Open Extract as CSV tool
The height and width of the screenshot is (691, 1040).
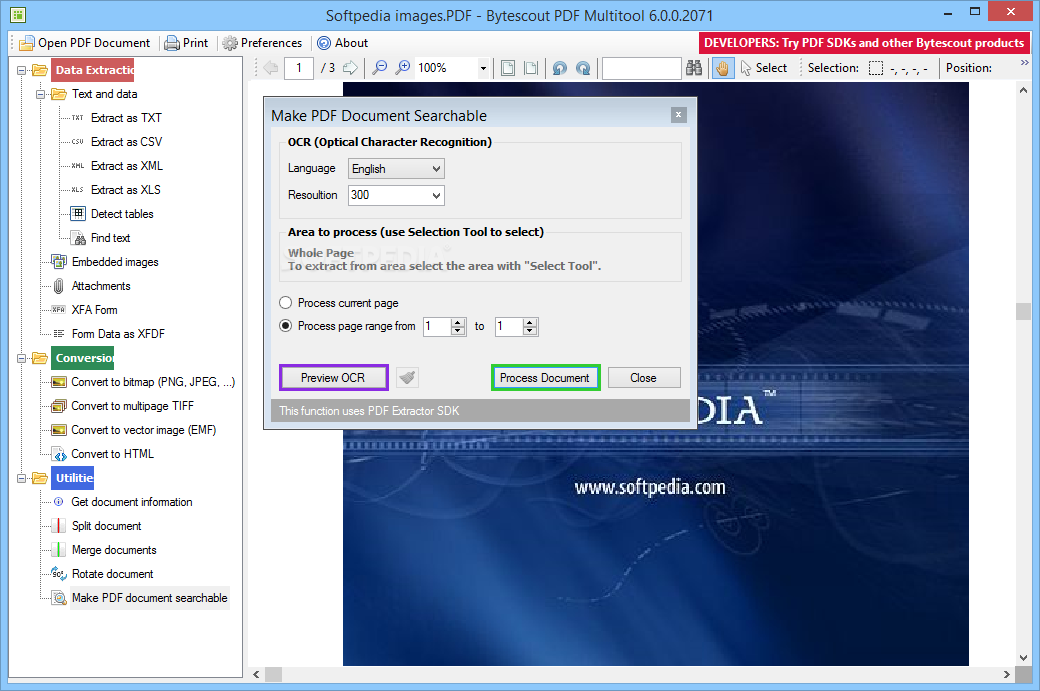126,141
